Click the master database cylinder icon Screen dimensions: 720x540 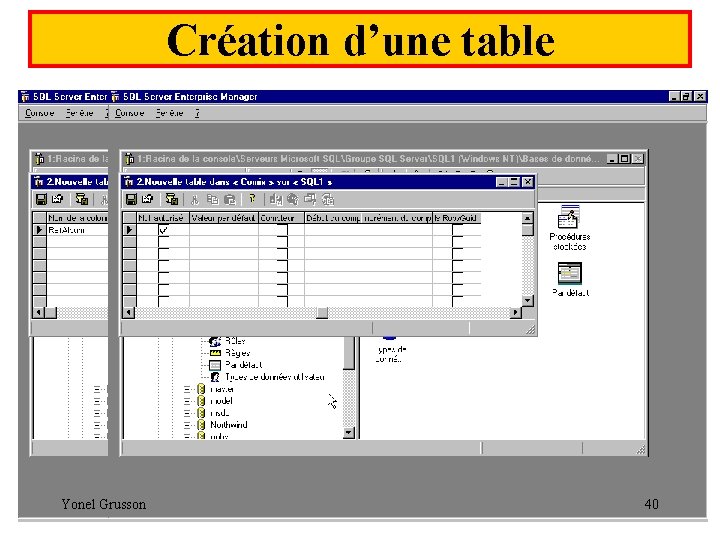(x=201, y=389)
